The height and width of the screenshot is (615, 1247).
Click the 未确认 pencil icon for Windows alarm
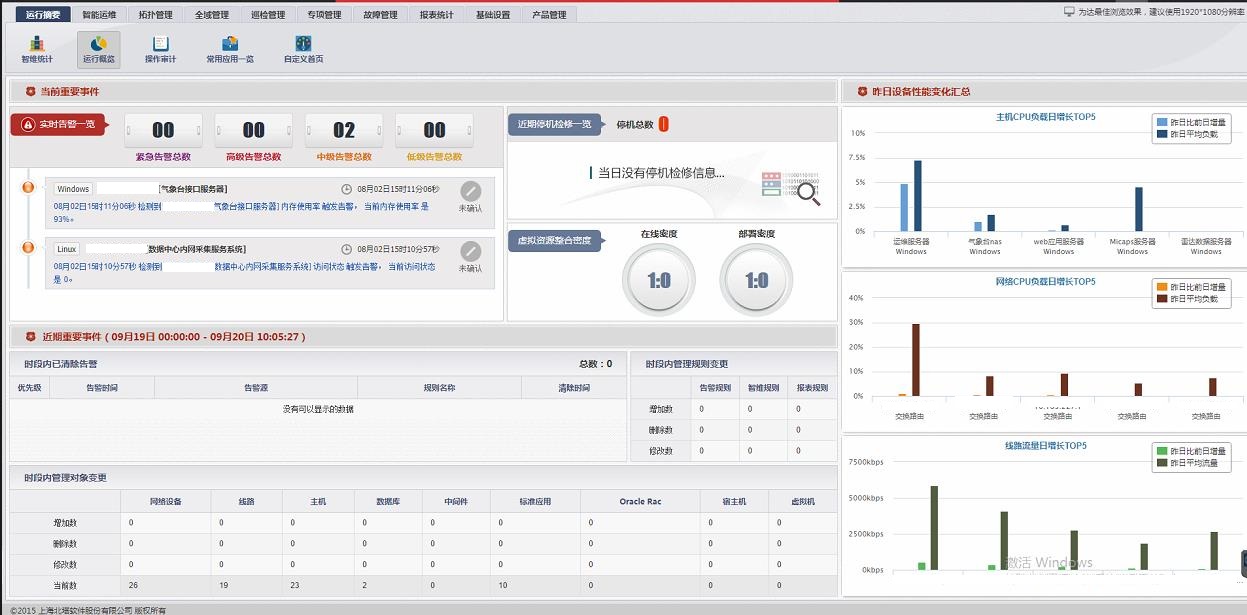[470, 192]
